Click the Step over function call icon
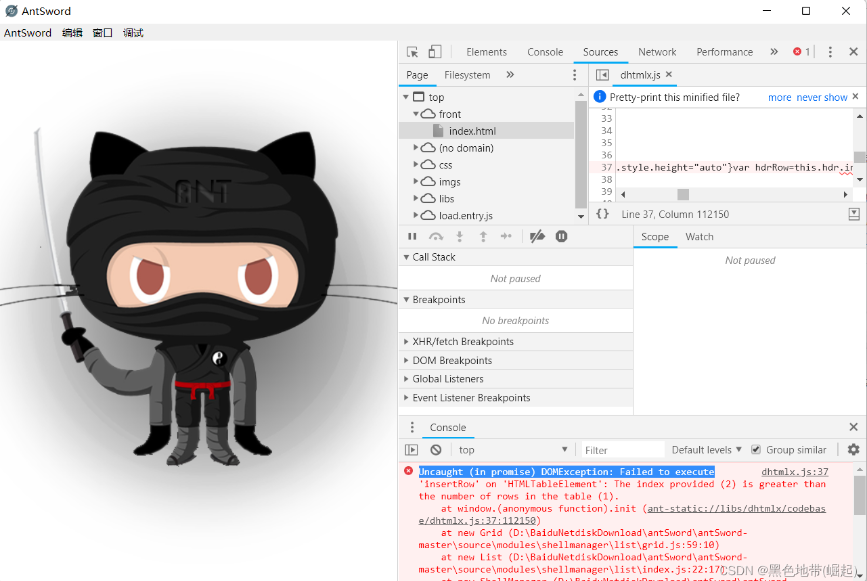 (x=436, y=237)
